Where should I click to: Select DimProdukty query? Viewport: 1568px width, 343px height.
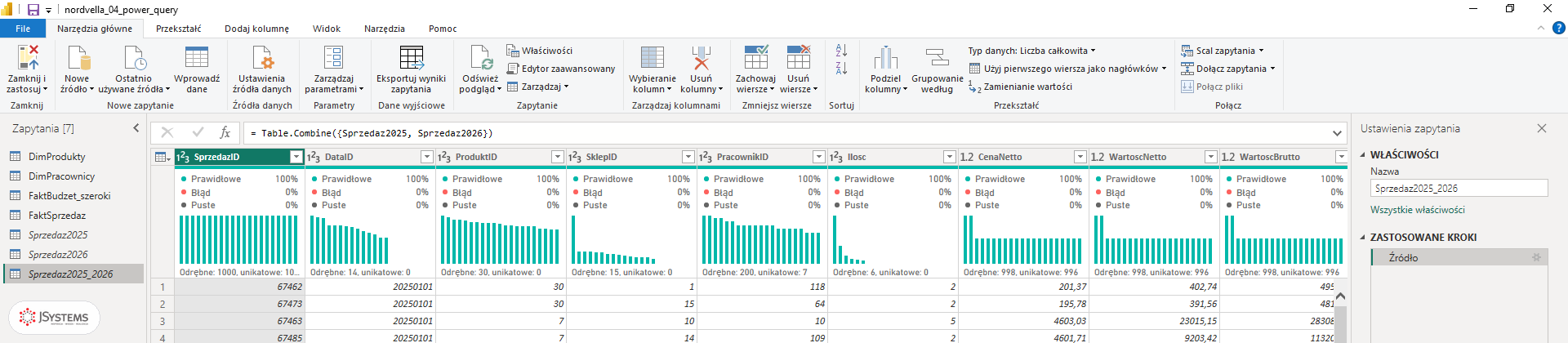click(x=73, y=157)
